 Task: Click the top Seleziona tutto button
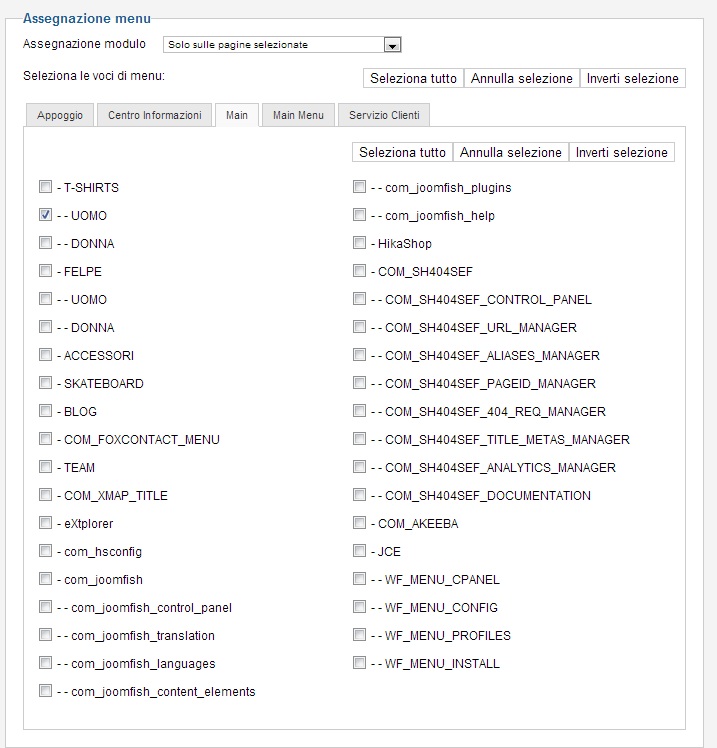413,78
